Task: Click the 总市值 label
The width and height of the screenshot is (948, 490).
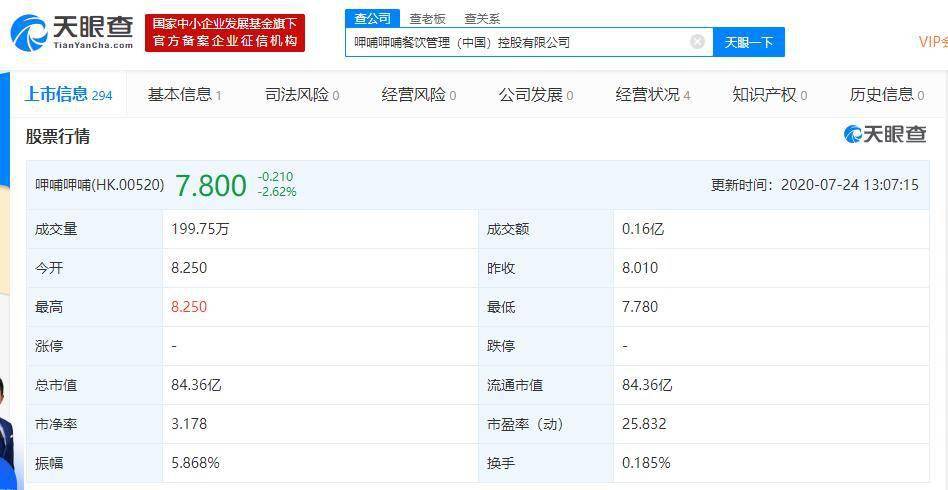Action: 56,385
